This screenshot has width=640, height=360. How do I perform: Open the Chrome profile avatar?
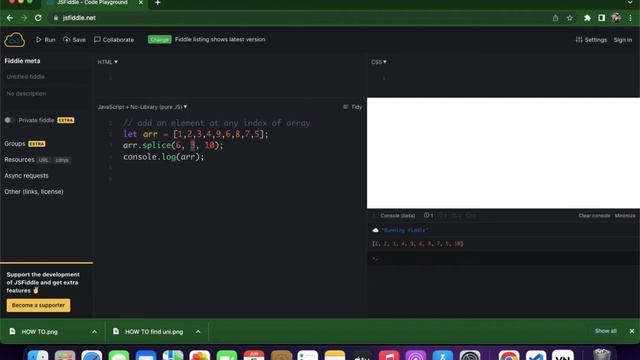[616, 18]
